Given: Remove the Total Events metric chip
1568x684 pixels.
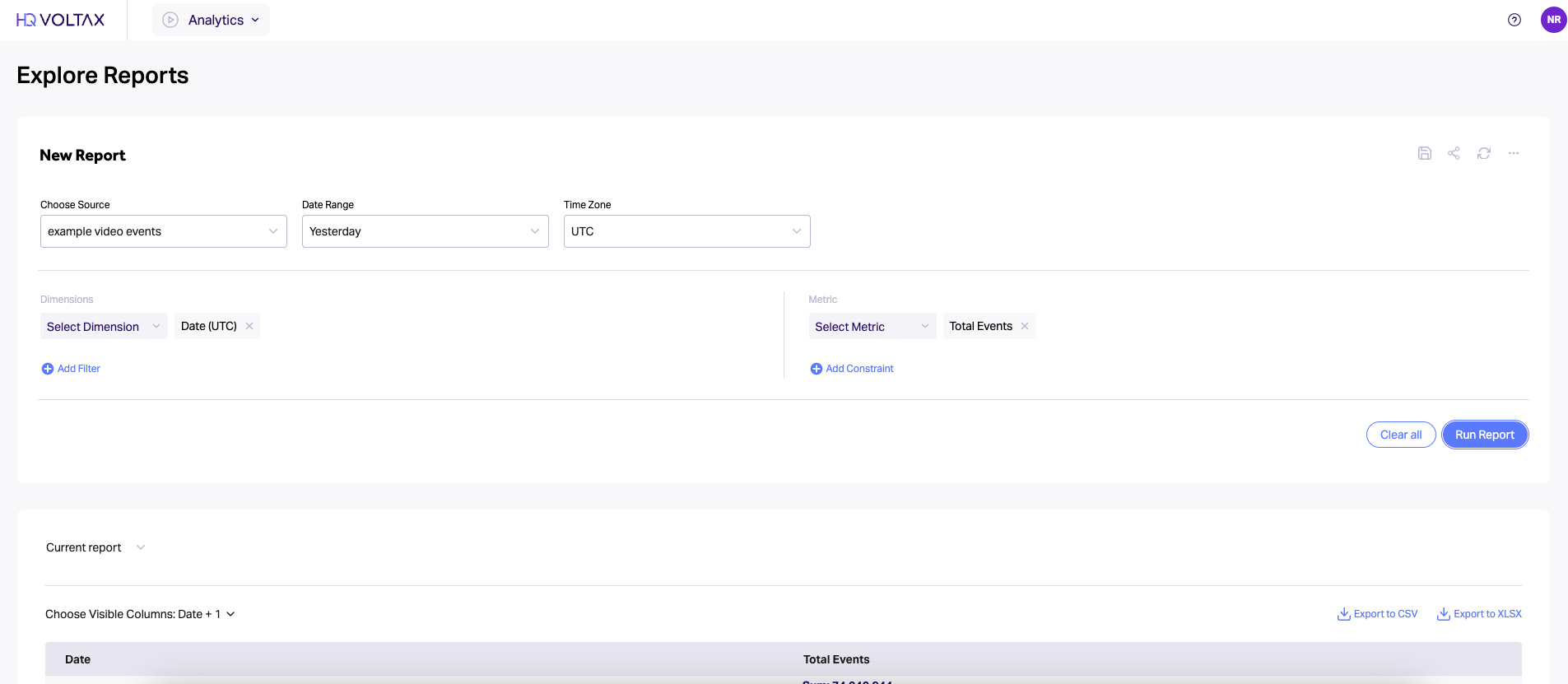Looking at the screenshot, I should coord(1025,326).
